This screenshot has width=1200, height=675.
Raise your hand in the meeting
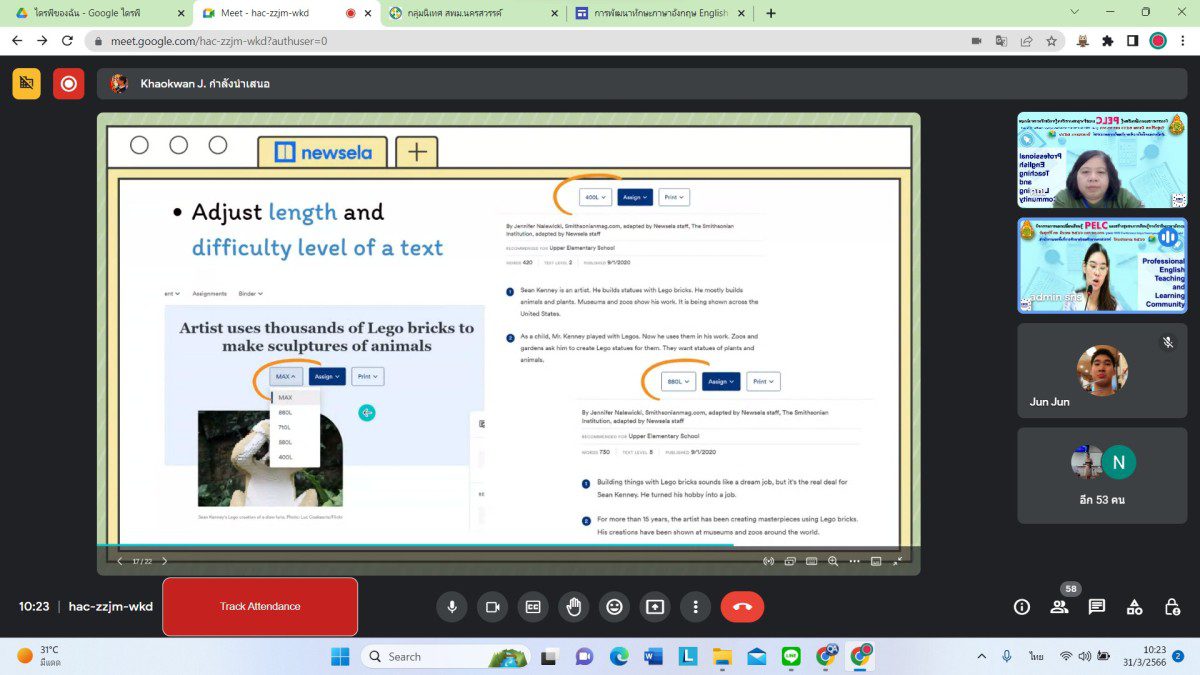[x=573, y=606]
